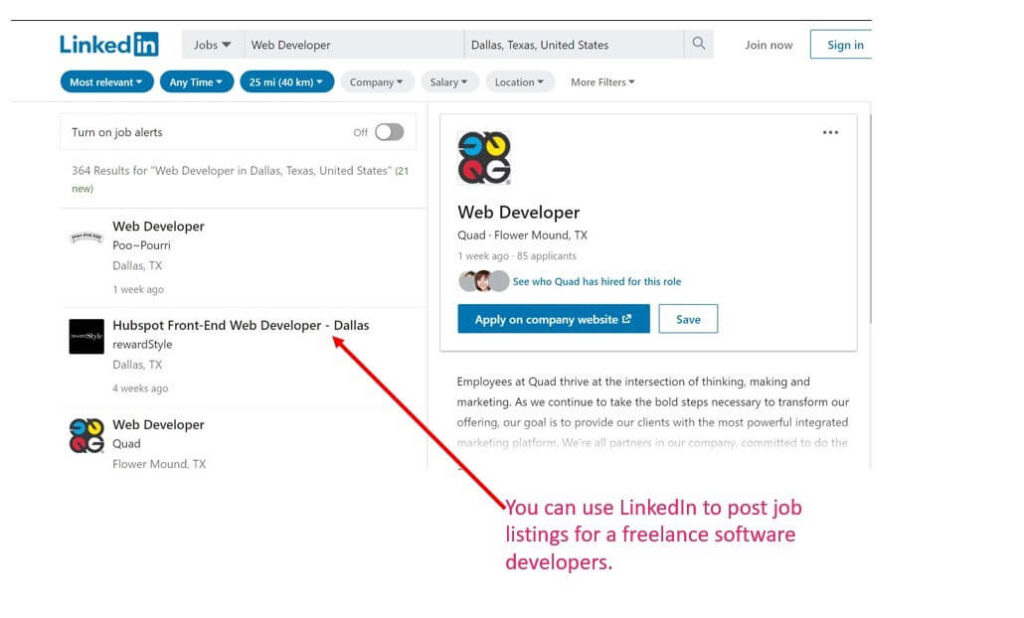Click the 1 week ago · 85 applicants text
The image size is (1024, 618).
tap(517, 256)
